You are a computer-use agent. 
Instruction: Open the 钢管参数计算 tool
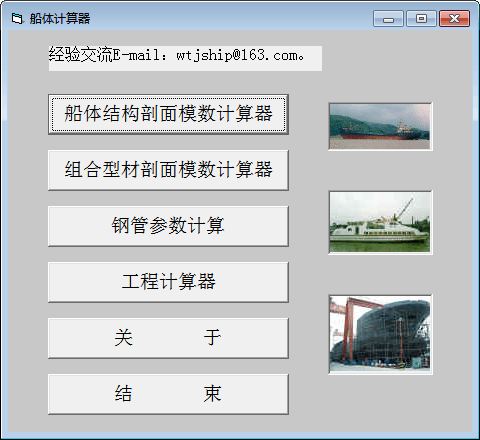click(168, 226)
